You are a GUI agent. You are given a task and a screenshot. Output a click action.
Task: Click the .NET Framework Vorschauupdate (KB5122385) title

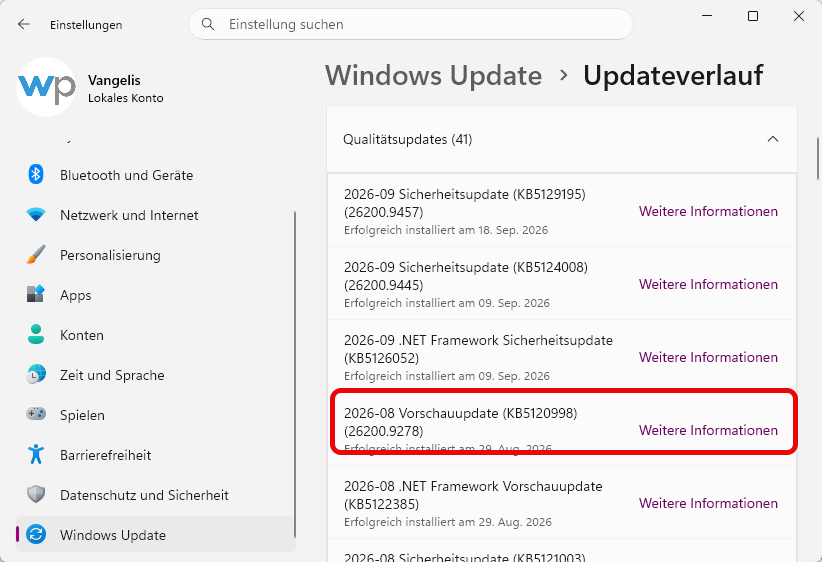[x=473, y=495]
